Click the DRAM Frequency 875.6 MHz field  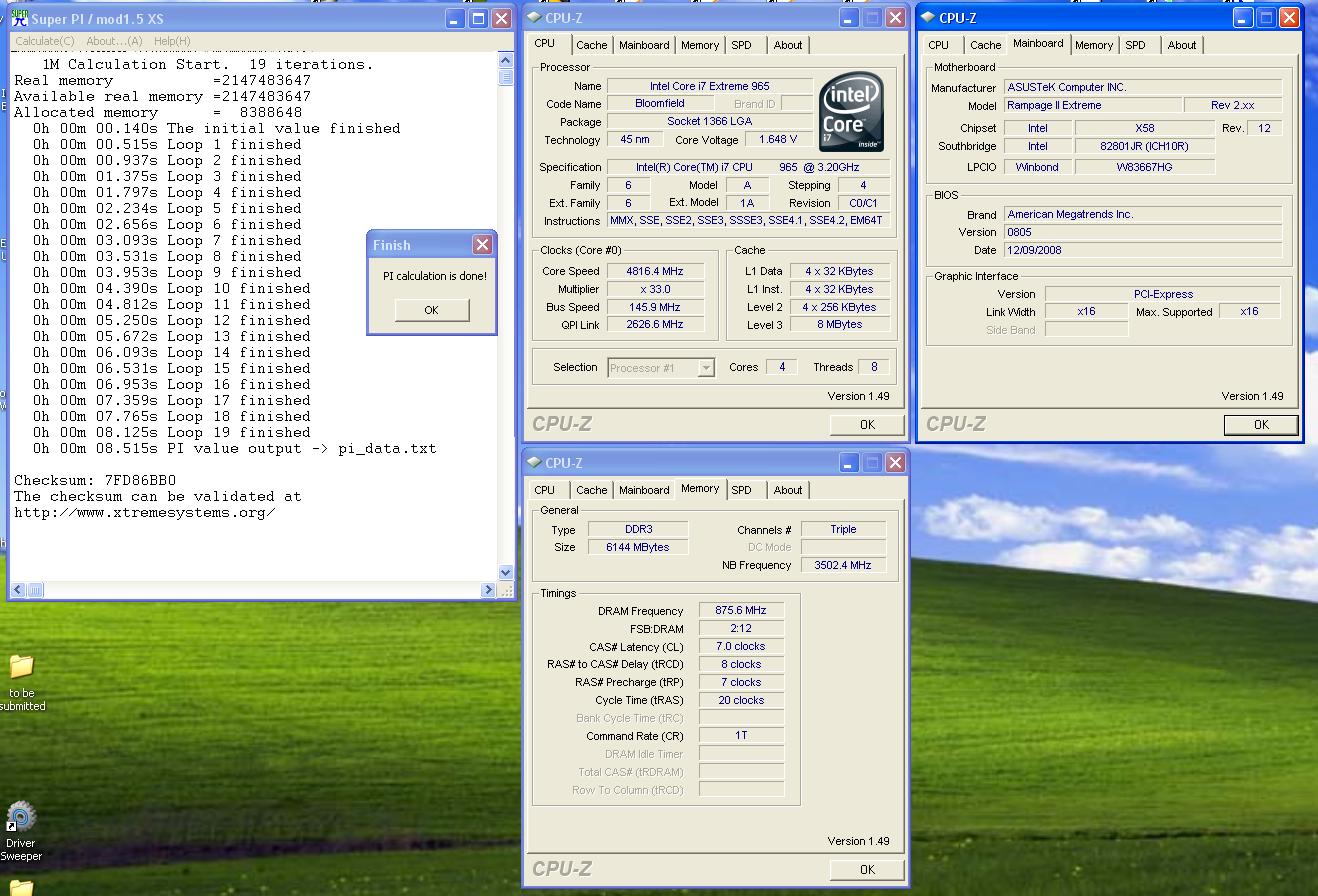pos(741,610)
